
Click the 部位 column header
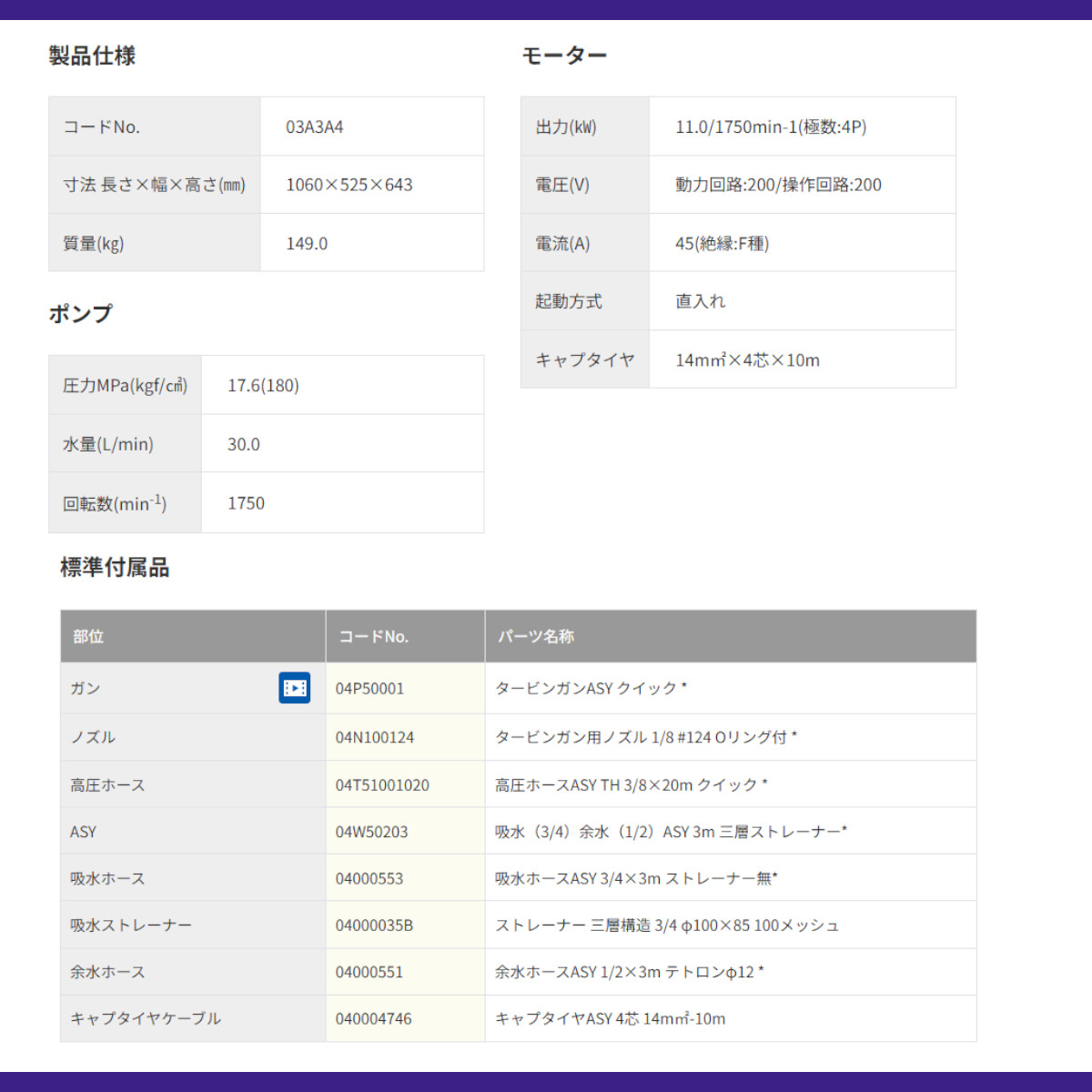click(x=88, y=637)
